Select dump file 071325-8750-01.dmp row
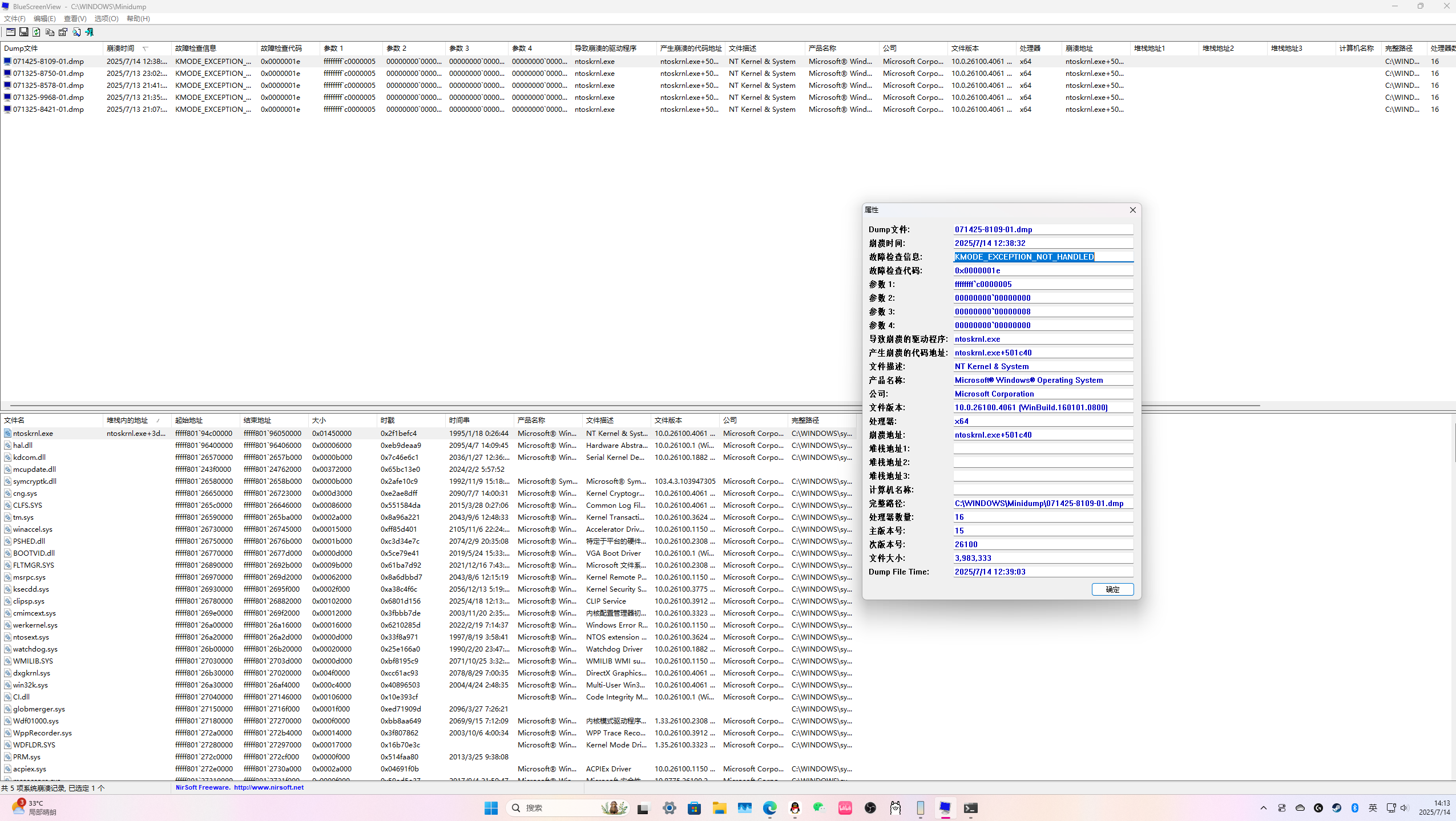This screenshot has height=821, width=1456. (49, 74)
